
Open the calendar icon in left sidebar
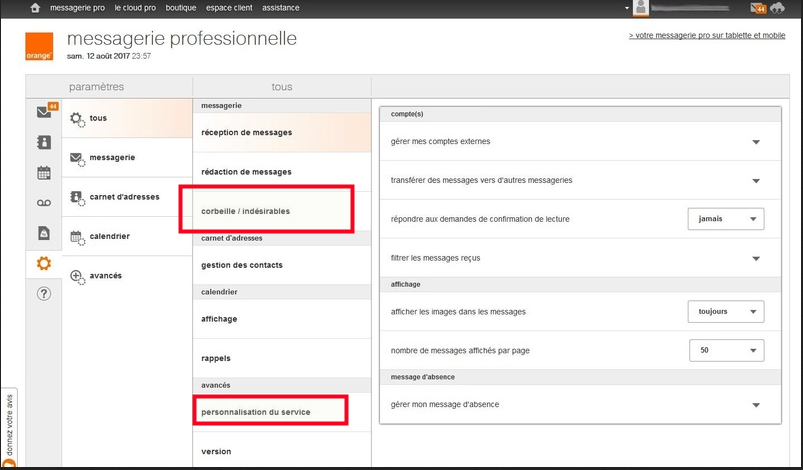[43, 172]
